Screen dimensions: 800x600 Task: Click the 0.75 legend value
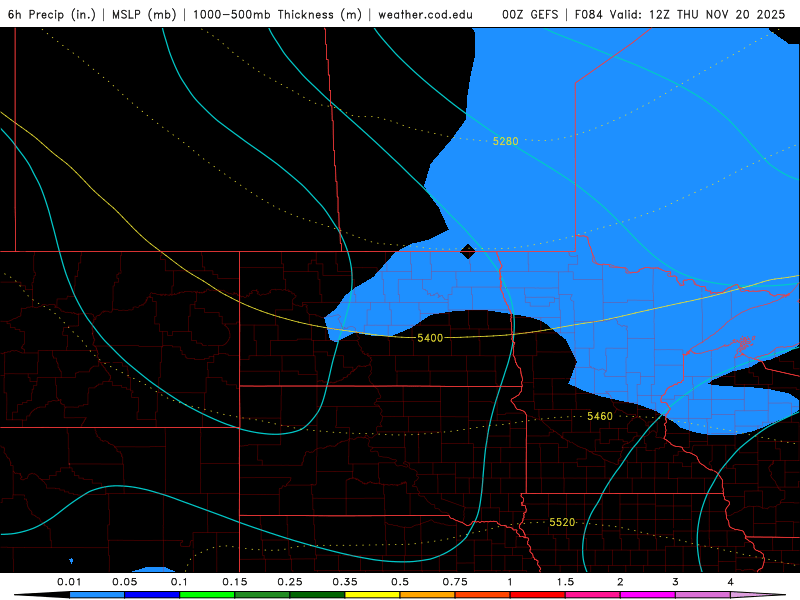coord(455,582)
